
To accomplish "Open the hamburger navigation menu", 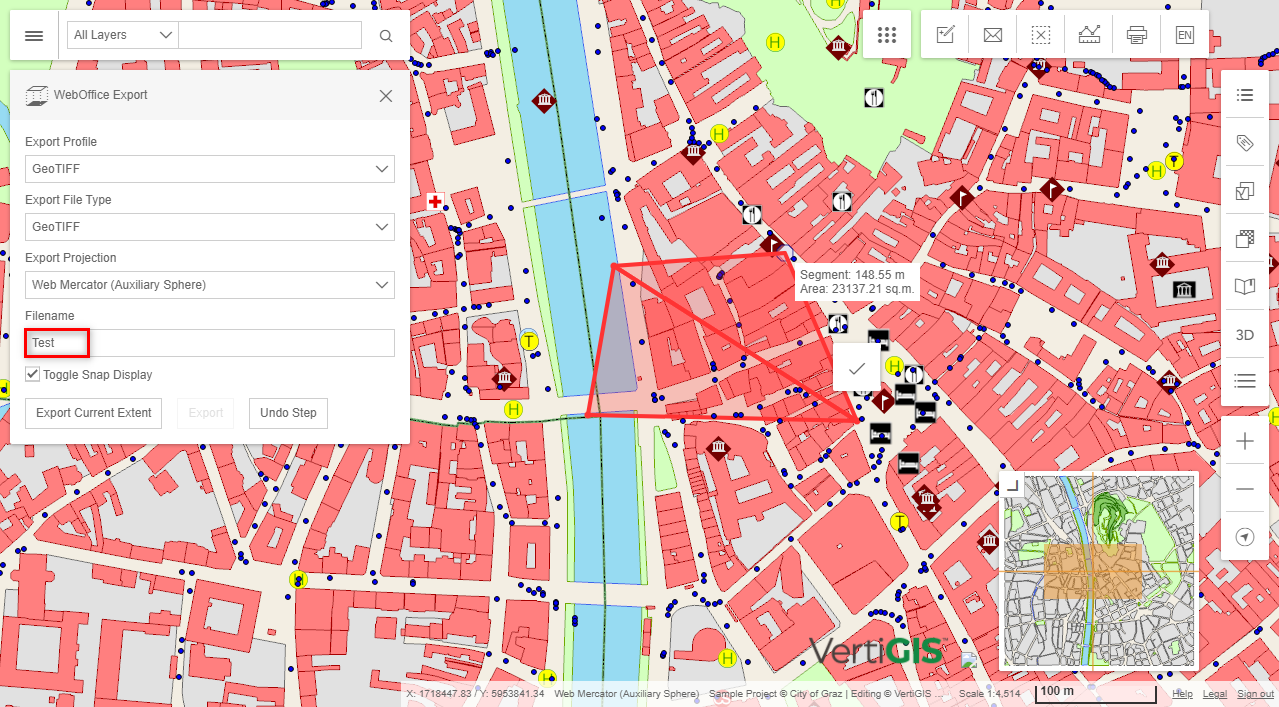I will tap(33, 35).
